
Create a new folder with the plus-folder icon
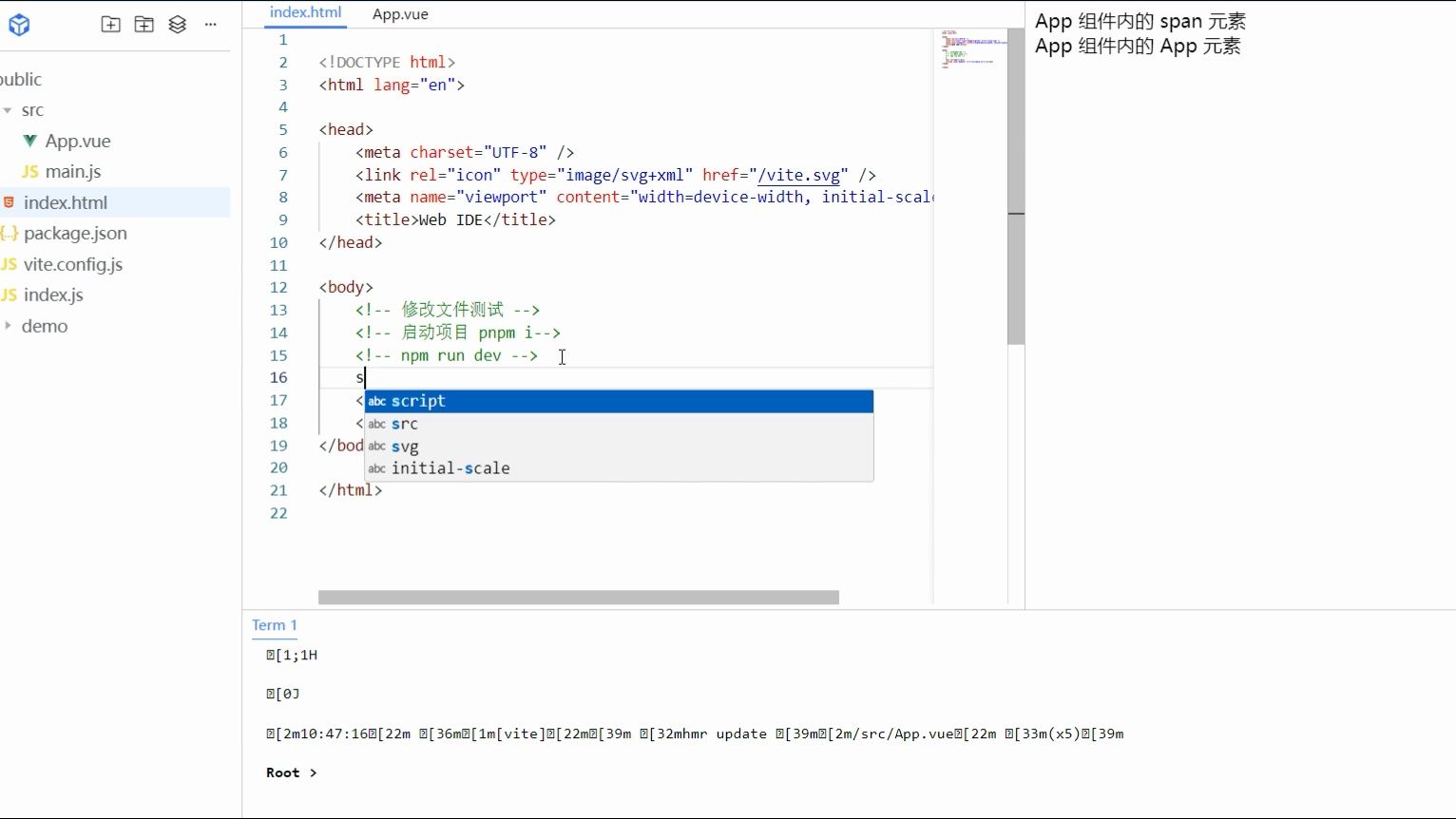point(144,25)
